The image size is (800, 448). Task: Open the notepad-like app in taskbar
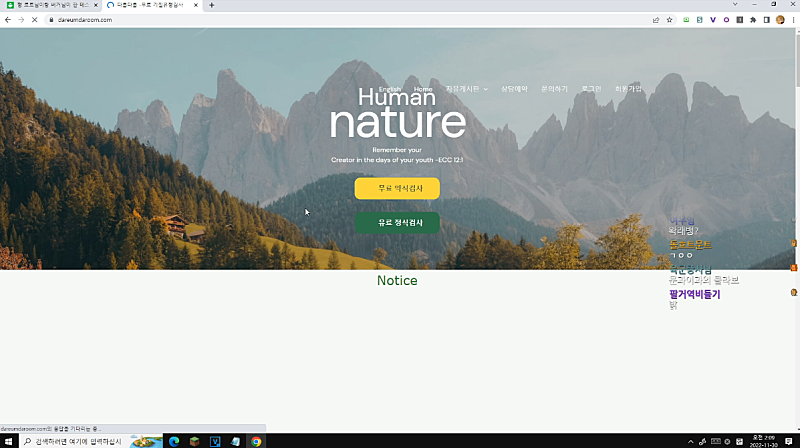[235, 441]
